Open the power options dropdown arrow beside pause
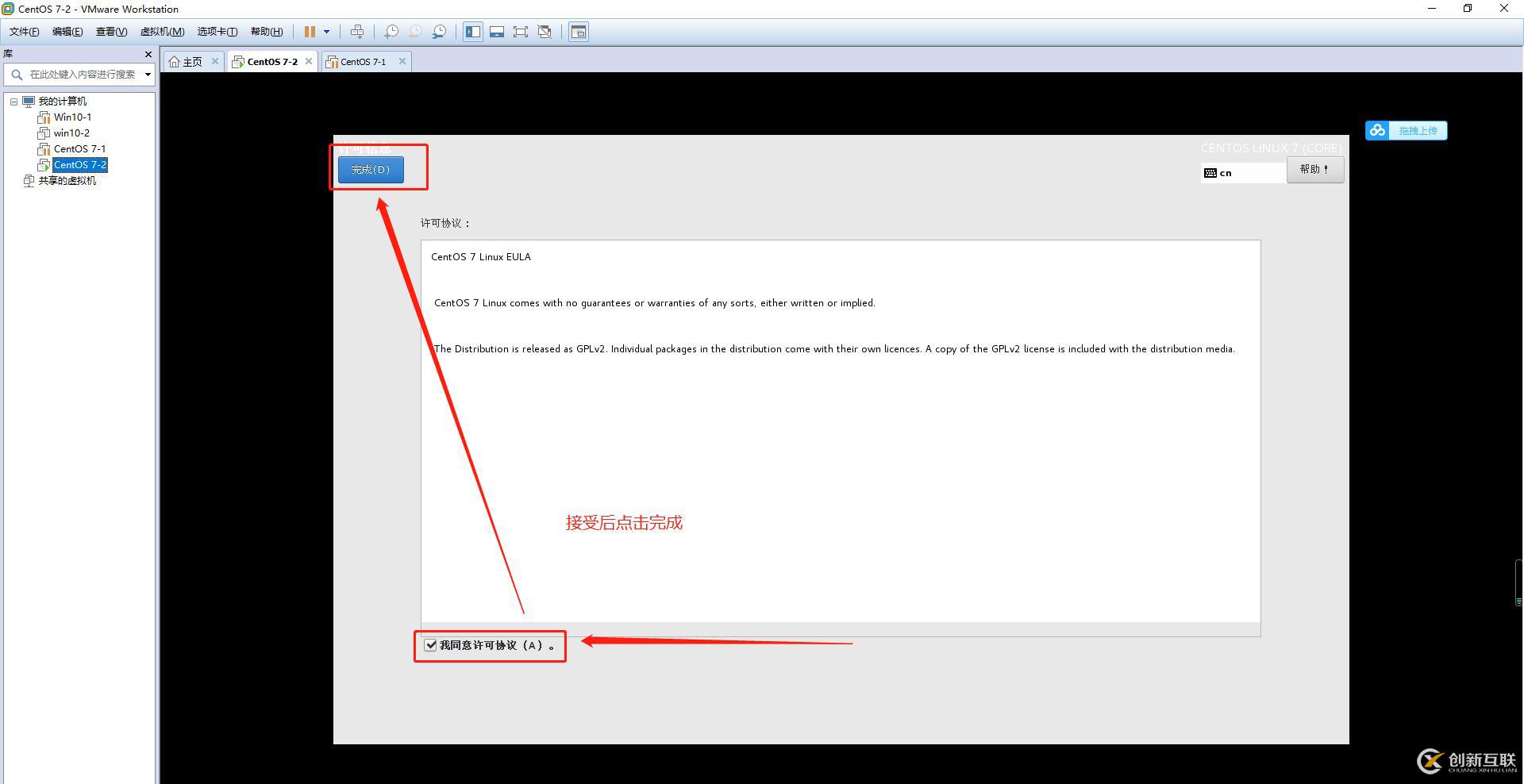 click(326, 32)
